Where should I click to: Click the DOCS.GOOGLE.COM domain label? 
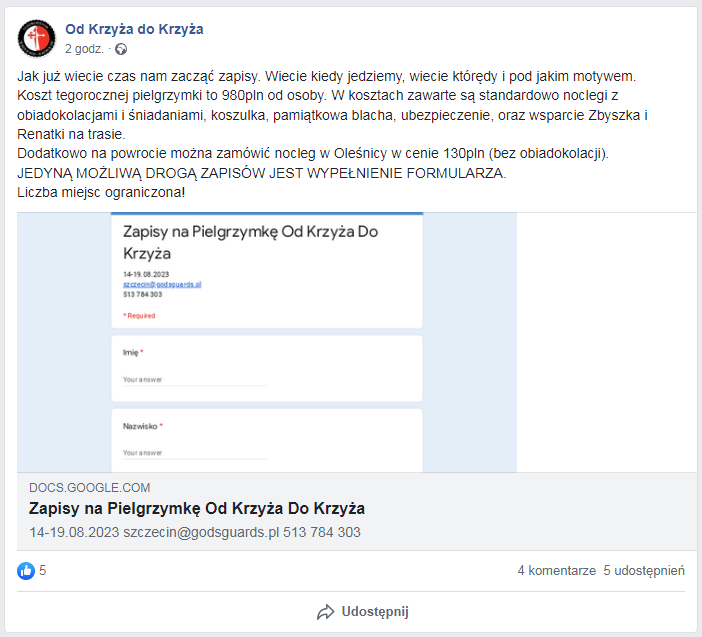click(x=90, y=488)
